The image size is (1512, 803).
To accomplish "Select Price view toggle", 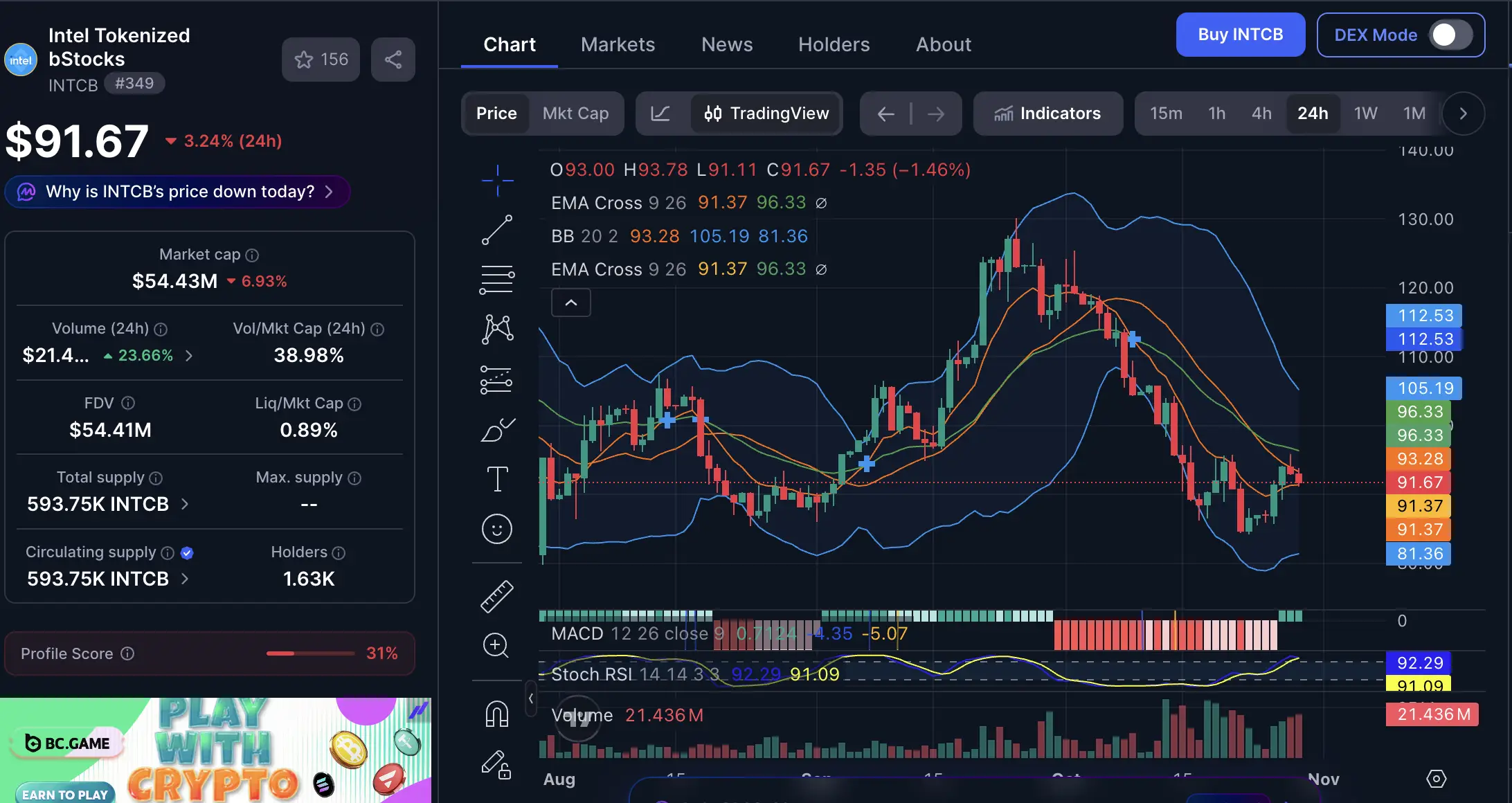I will click(x=496, y=114).
